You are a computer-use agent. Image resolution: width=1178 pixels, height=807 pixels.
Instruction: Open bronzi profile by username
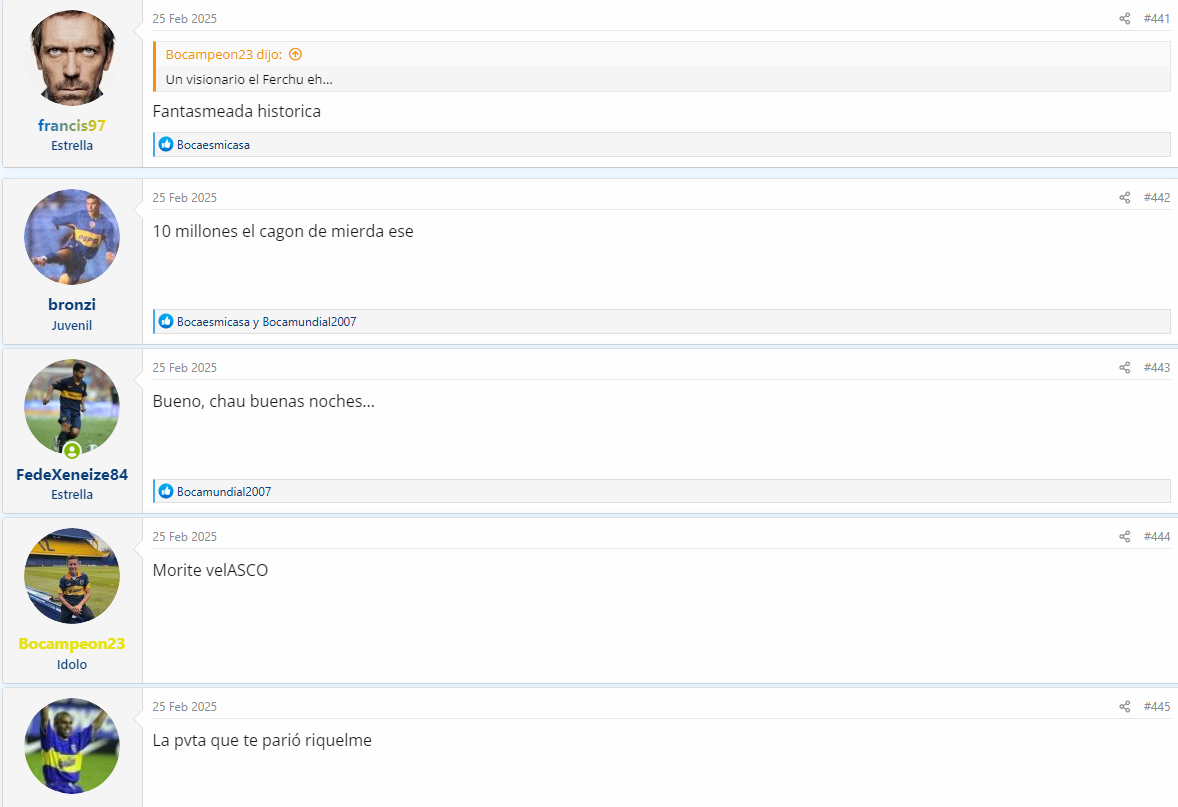(72, 304)
